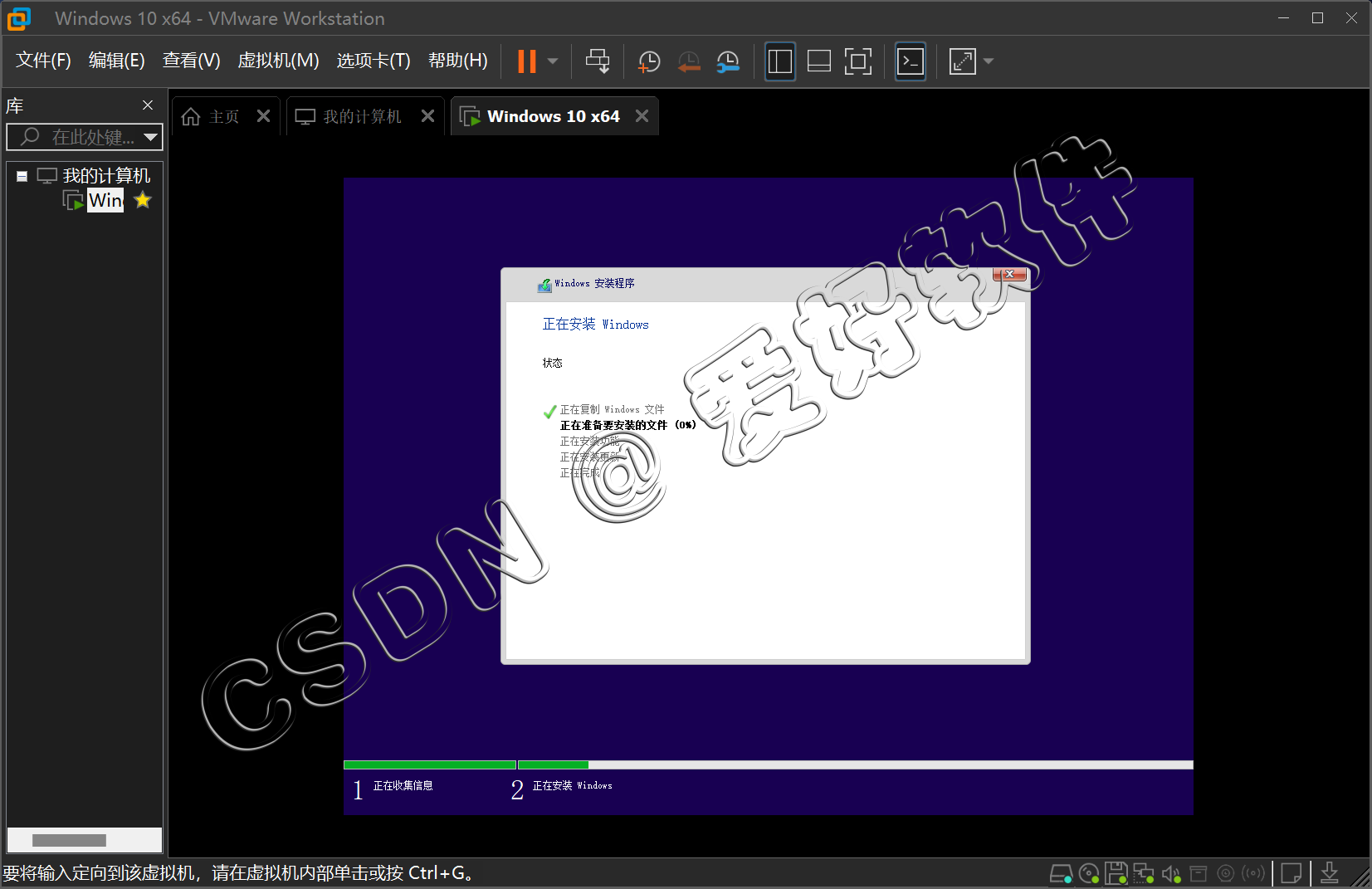Image resolution: width=1372 pixels, height=889 pixels.
Task: Expand the power options dropdown arrow
Action: tap(553, 61)
